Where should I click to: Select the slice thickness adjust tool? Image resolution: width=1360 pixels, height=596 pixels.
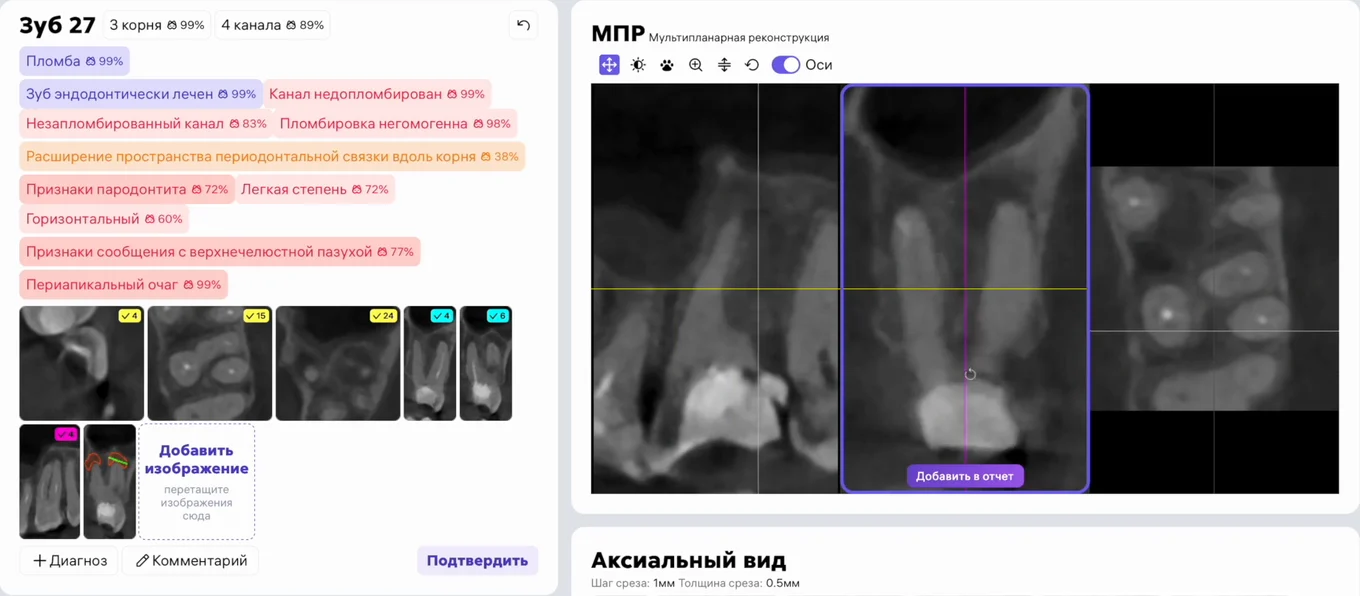724,65
